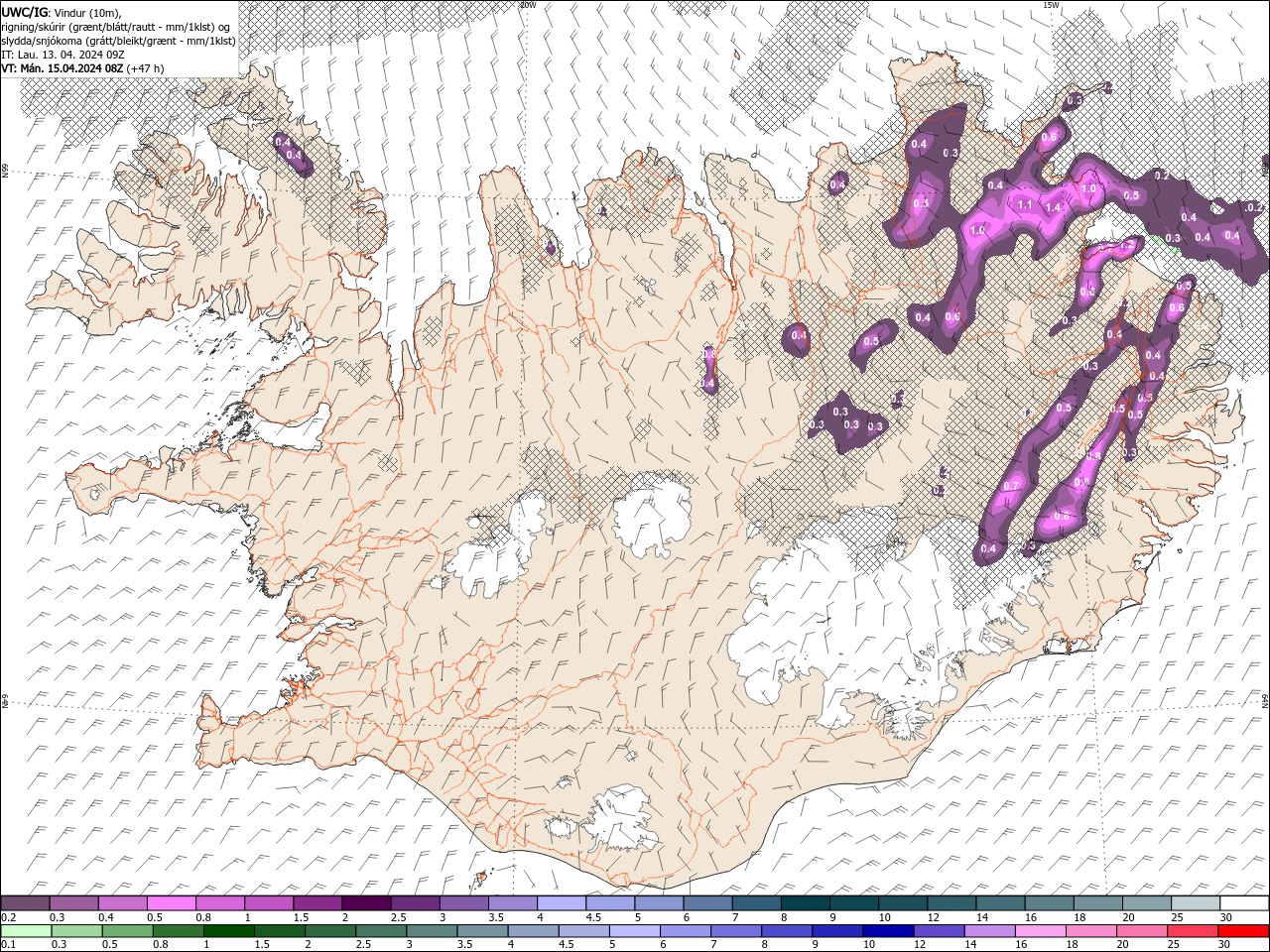Click the bright pink 0.5 snow legend swatch
1270x952 pixels.
pos(171,903)
